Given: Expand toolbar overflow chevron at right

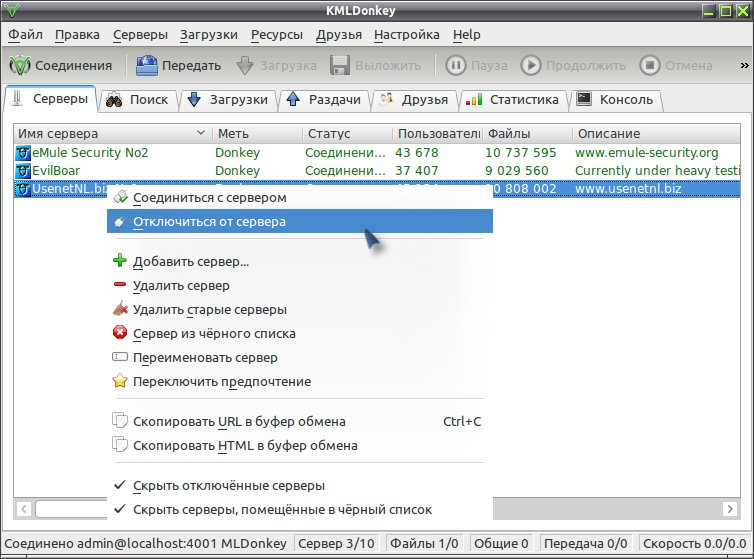Looking at the screenshot, I should point(744,65).
